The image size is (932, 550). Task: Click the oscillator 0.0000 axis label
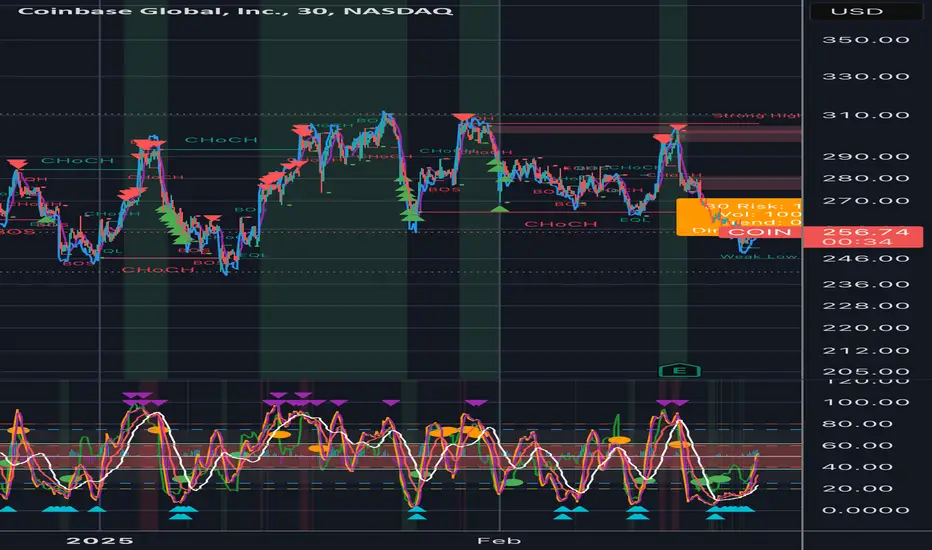pos(865,510)
